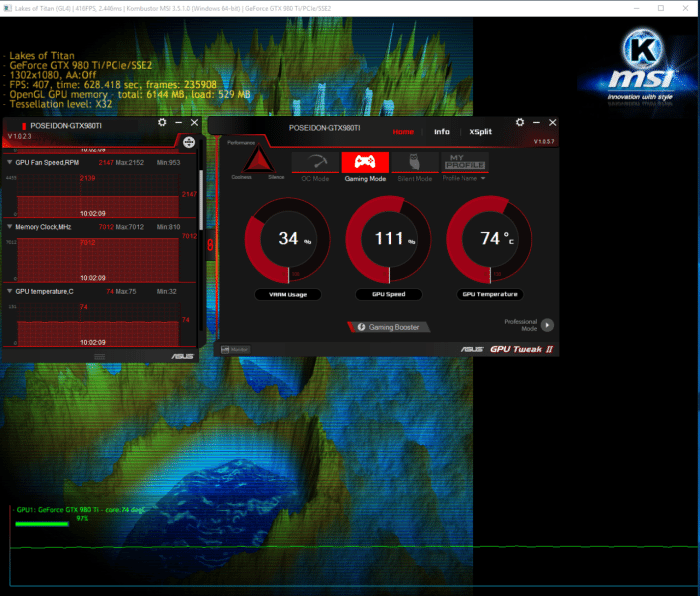Click the GPU Temperature label under gauge
This screenshot has height=596, width=700.
(490, 294)
